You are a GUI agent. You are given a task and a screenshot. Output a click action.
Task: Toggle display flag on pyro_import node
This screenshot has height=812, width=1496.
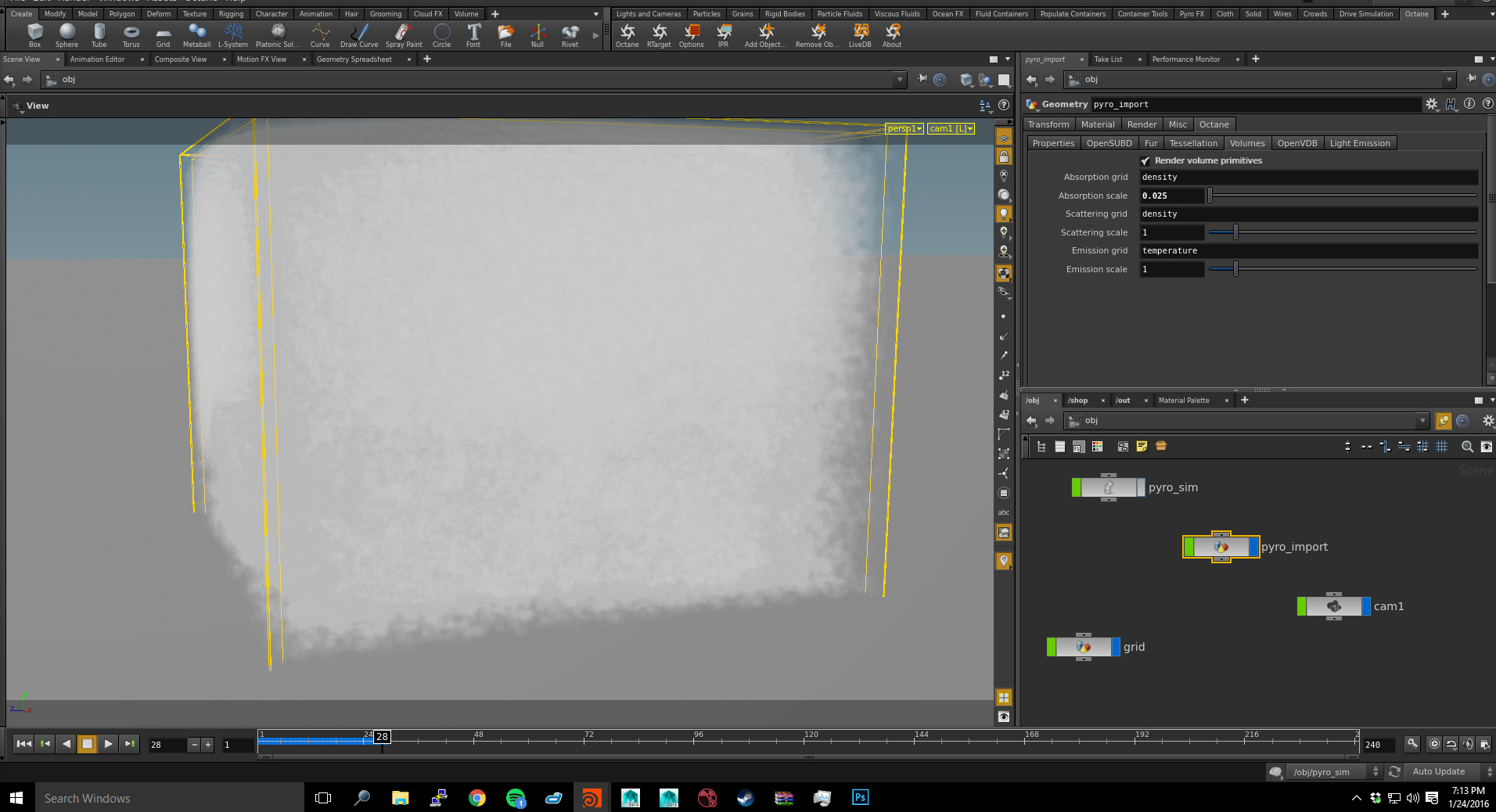click(1253, 547)
